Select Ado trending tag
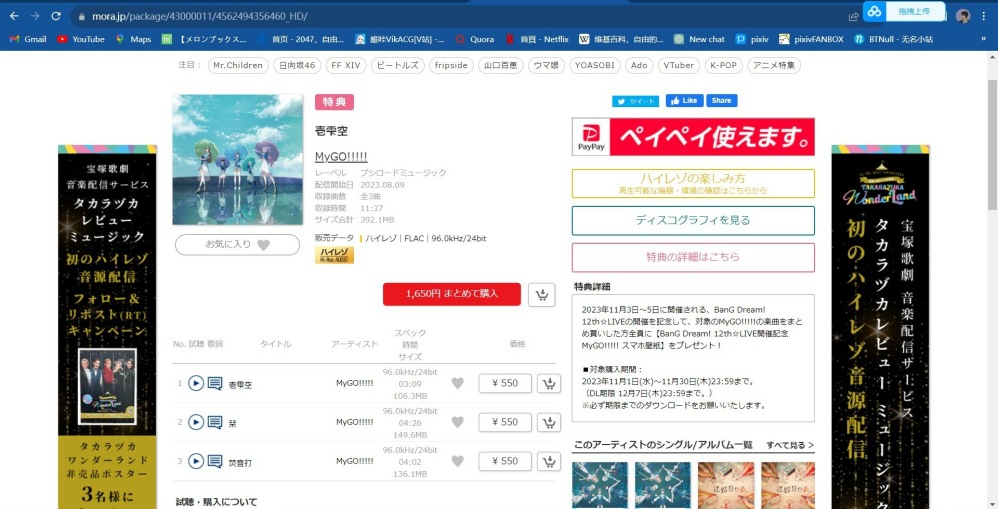Viewport: 998px width, 509px height. pyautogui.click(x=639, y=66)
